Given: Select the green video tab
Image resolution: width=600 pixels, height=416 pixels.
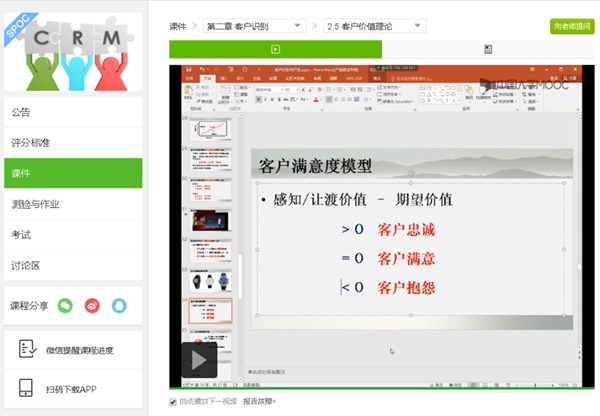Looking at the screenshot, I should point(276,49).
